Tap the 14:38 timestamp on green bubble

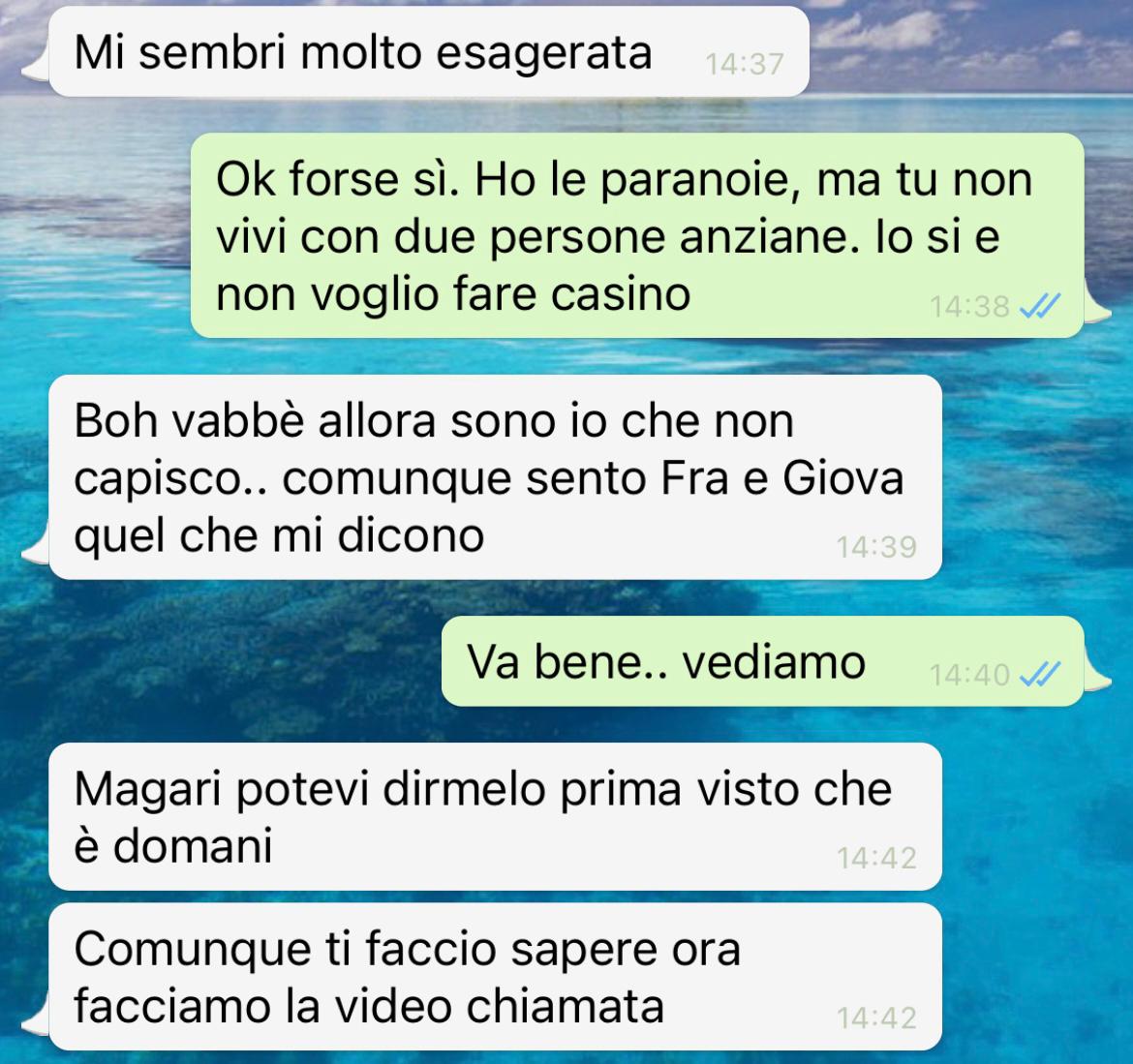969,307
